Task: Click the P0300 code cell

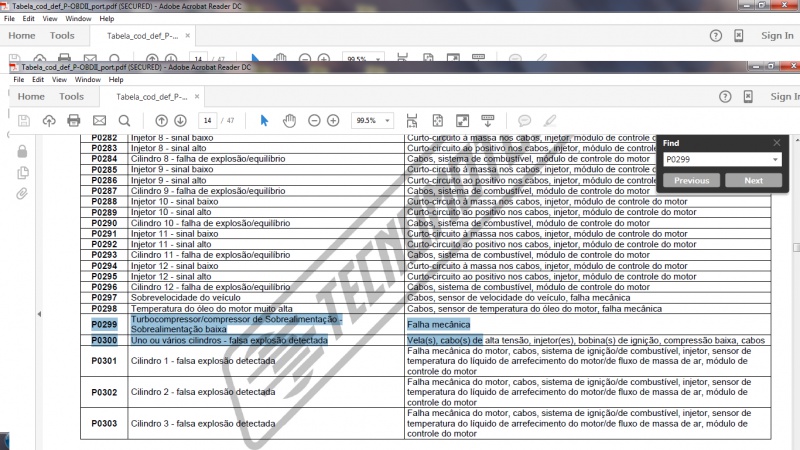Action: coord(104,340)
